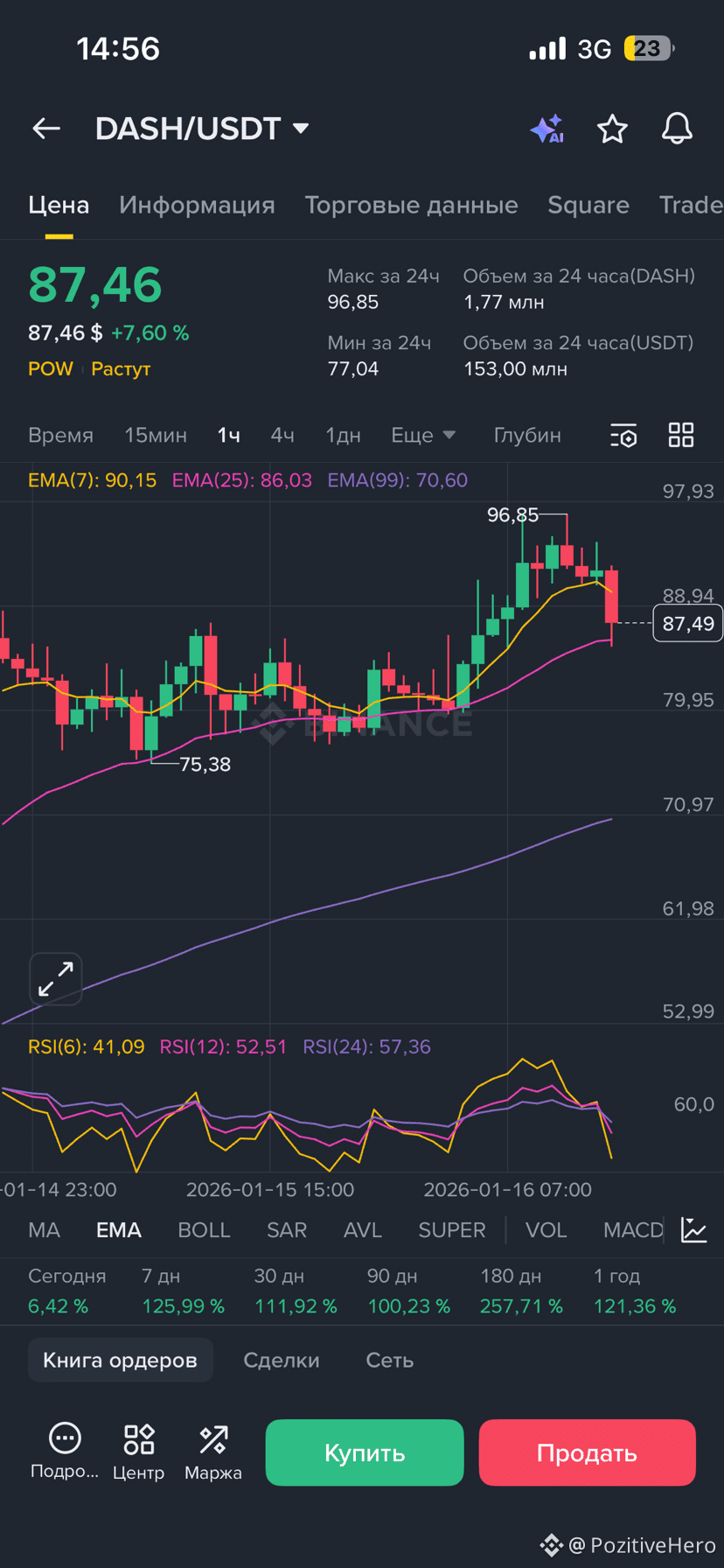This screenshot has height=1568, width=724.
Task: Tap the status bar battery indicator
Action: click(x=649, y=48)
